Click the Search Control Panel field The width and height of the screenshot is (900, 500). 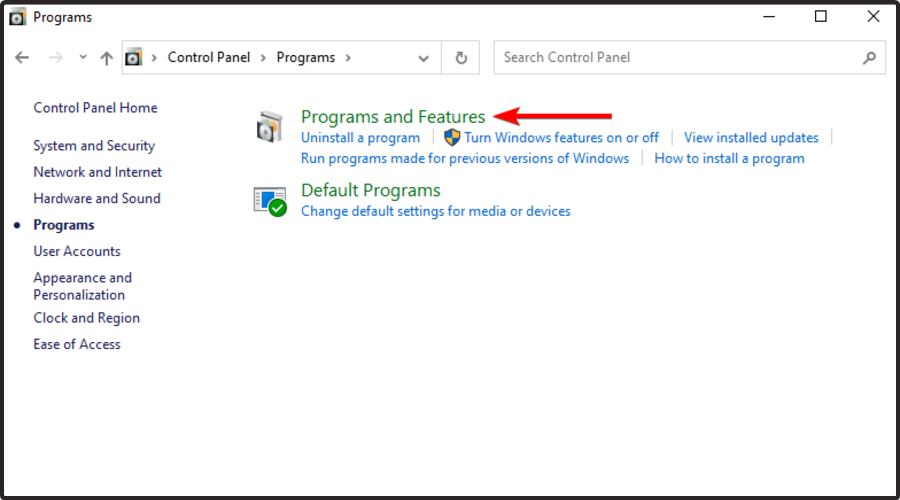(x=689, y=57)
